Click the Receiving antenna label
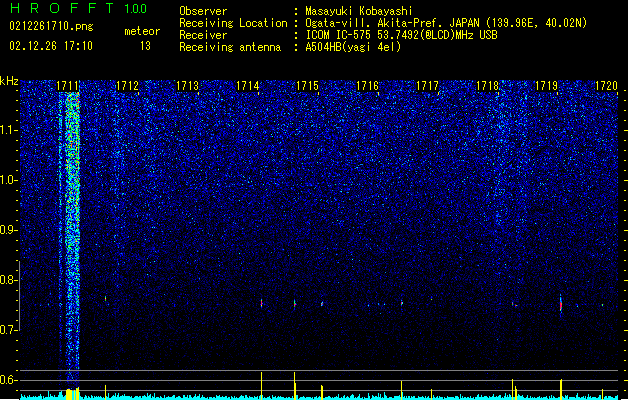Image resolution: width=629 pixels, height=400 pixels. (x=230, y=47)
